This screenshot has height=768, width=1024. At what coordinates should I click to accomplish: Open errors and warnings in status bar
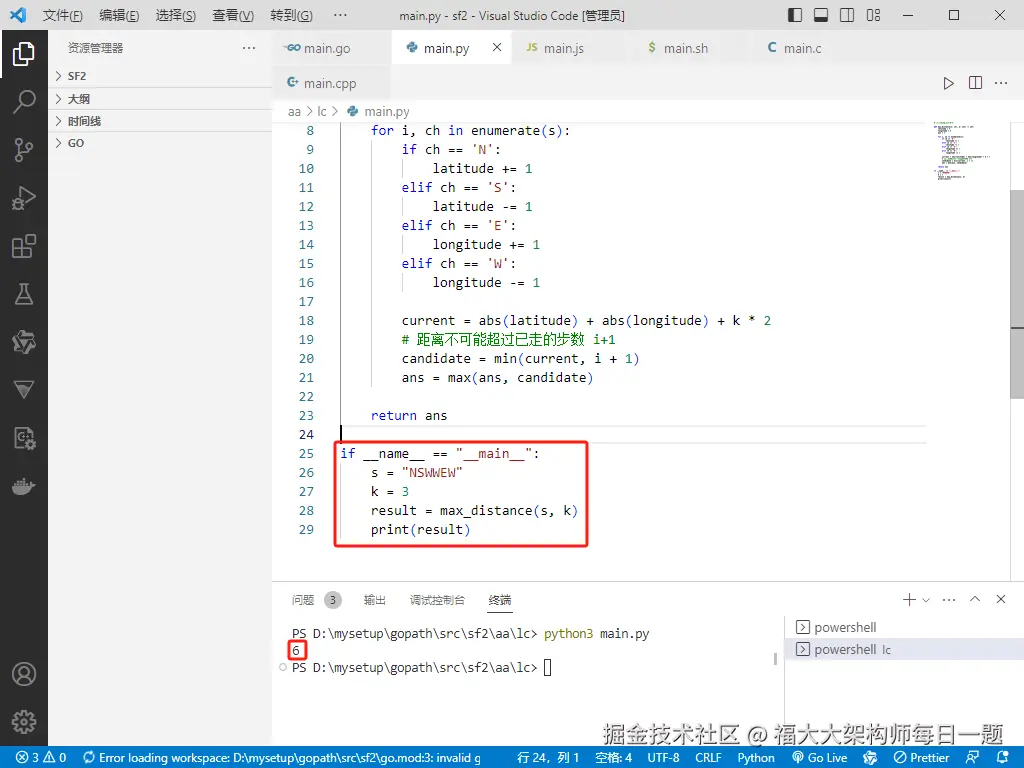click(x=41, y=758)
